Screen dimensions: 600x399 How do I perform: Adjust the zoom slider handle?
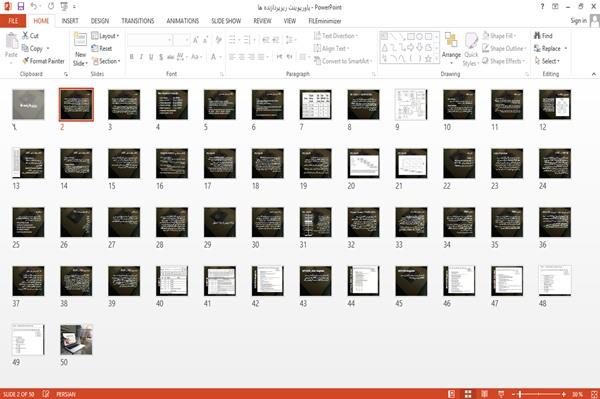520,394
